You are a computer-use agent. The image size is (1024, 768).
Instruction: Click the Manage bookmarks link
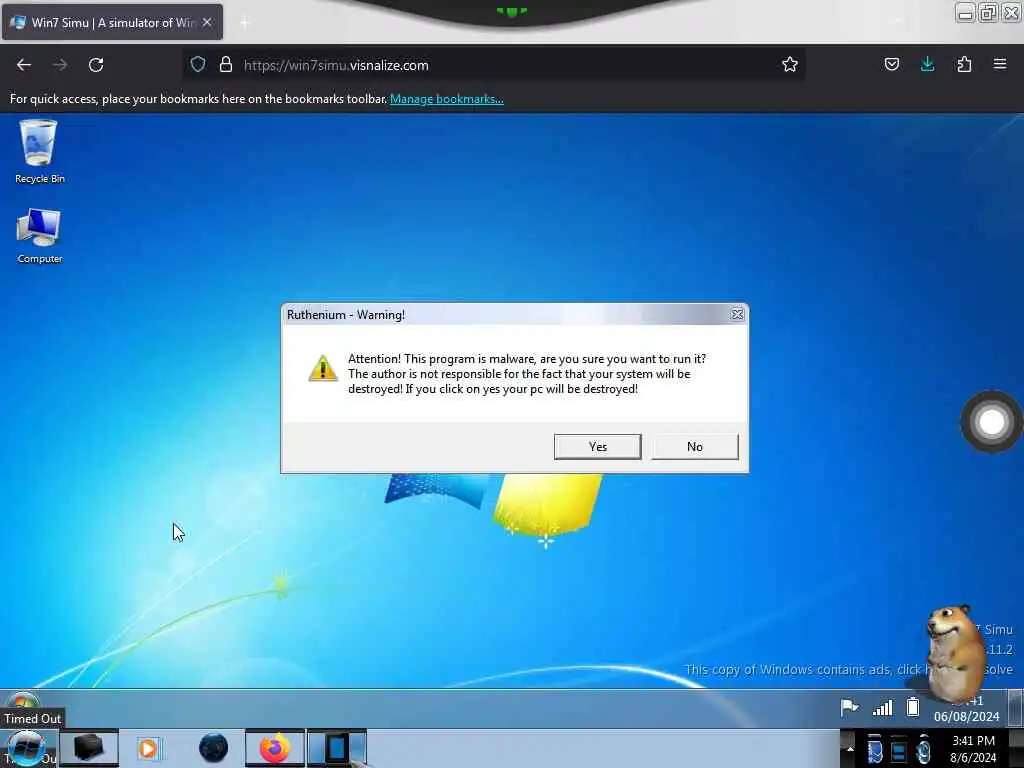447,99
